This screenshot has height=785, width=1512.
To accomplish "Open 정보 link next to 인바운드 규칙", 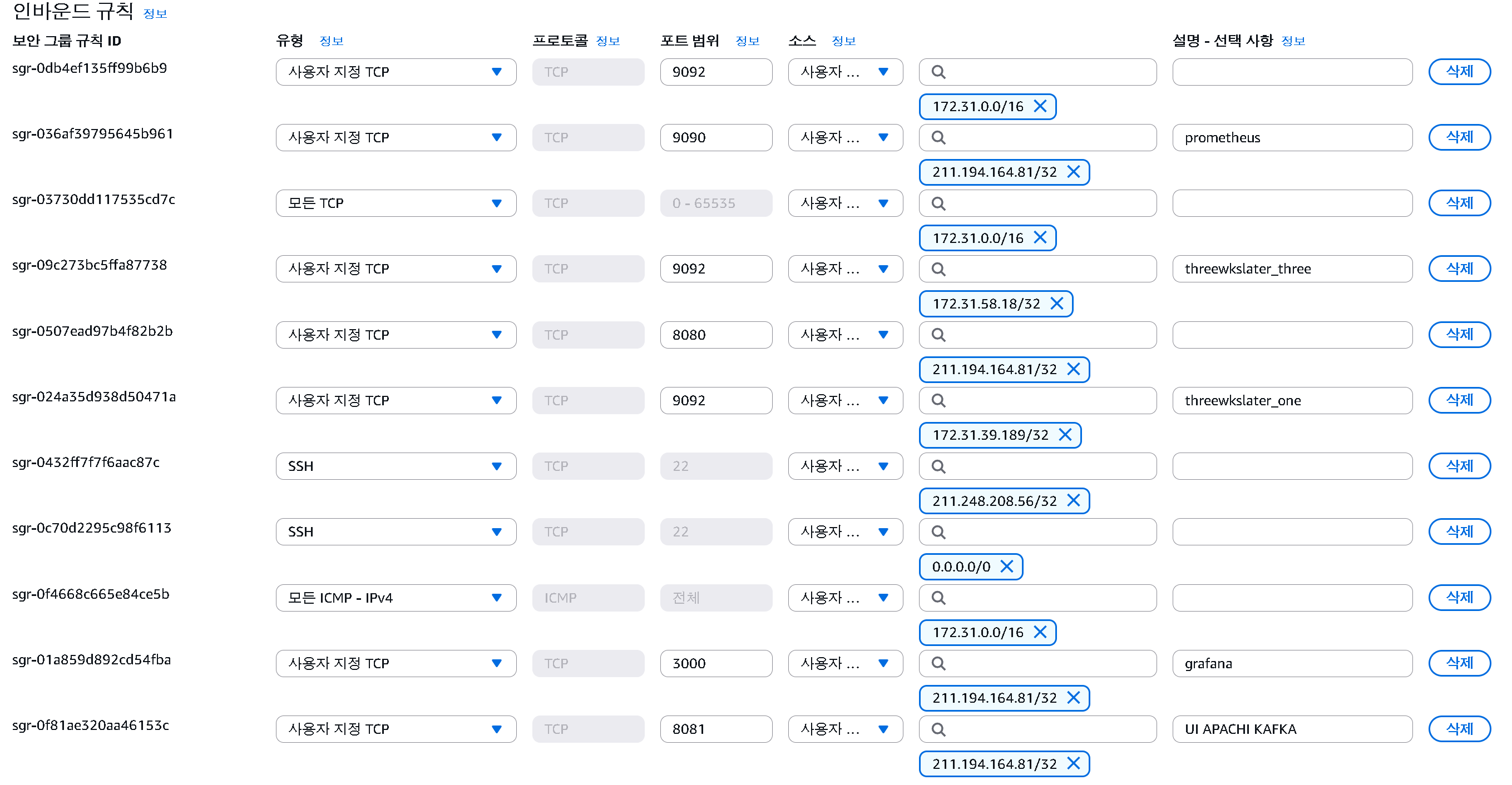I will (x=155, y=13).
